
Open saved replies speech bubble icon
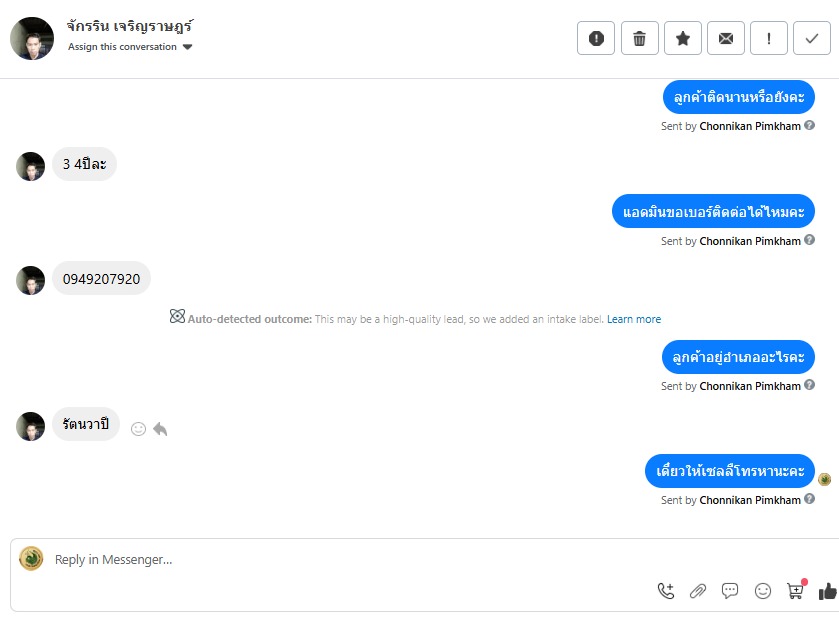pos(730,591)
